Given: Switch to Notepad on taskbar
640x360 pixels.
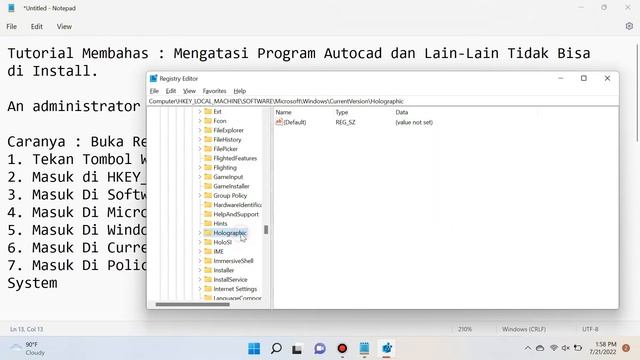Looking at the screenshot, I should pos(364,348).
